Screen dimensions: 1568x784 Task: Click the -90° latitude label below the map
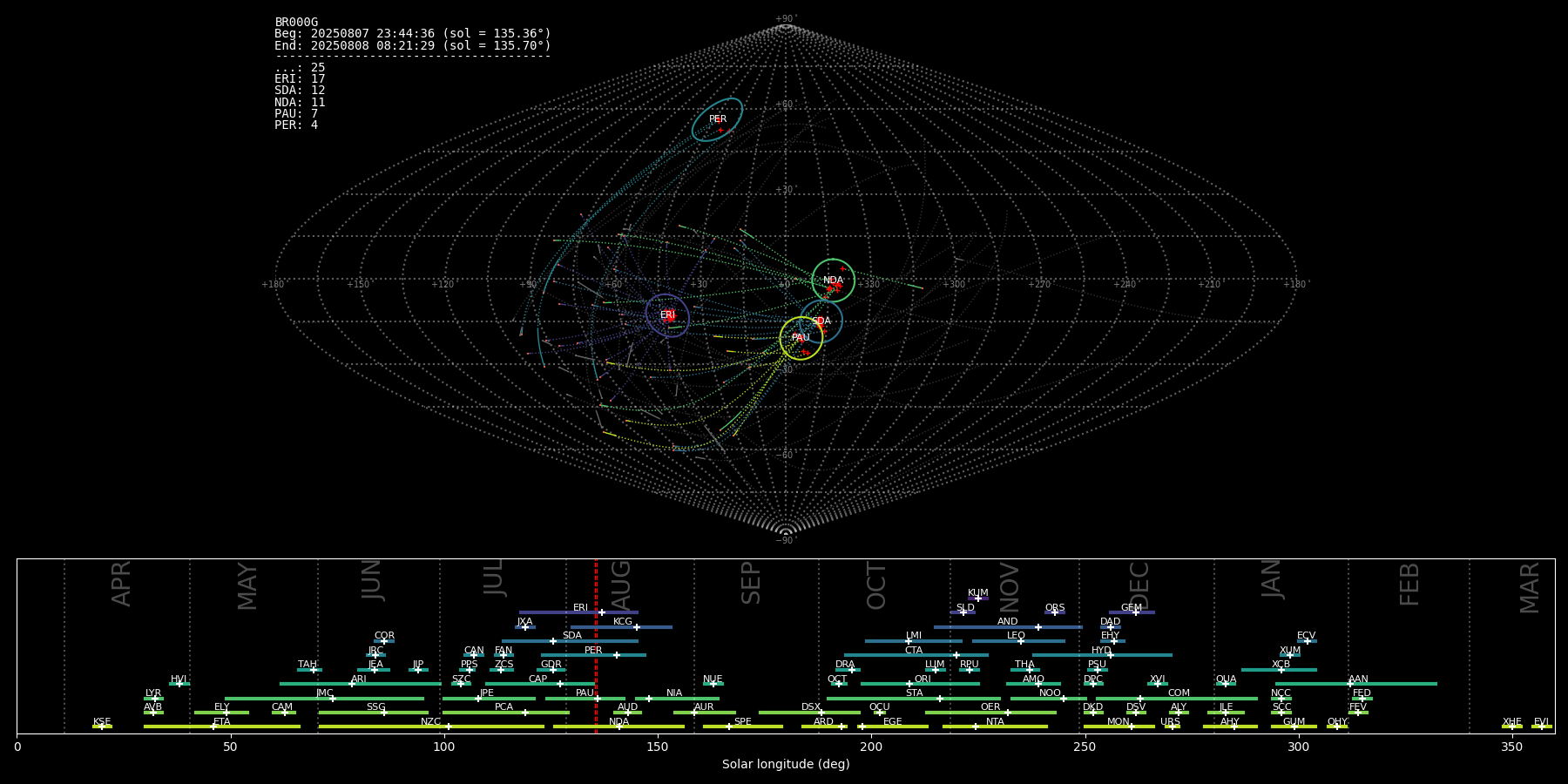[x=786, y=540]
